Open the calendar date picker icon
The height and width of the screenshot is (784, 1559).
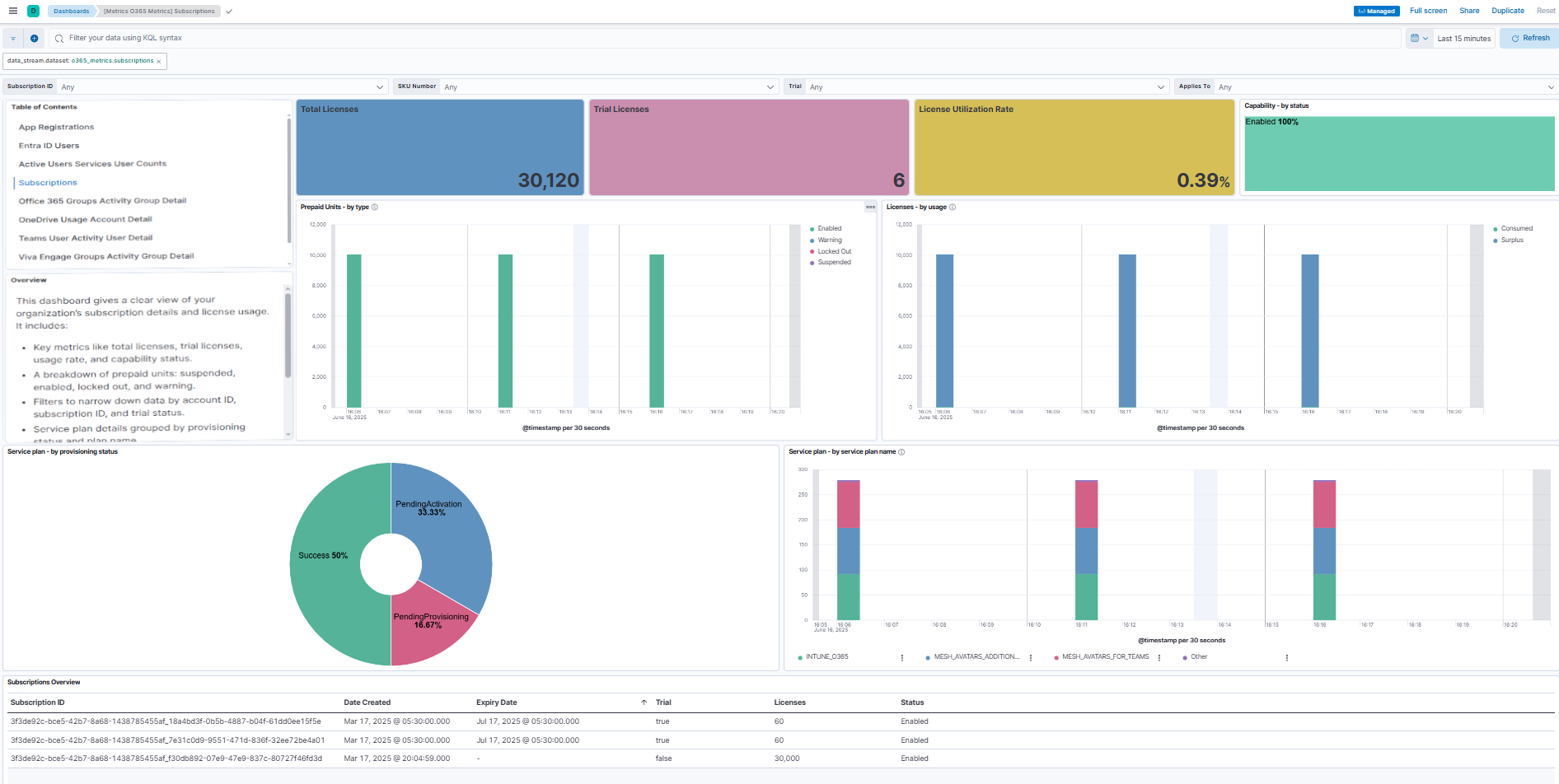coord(1414,38)
